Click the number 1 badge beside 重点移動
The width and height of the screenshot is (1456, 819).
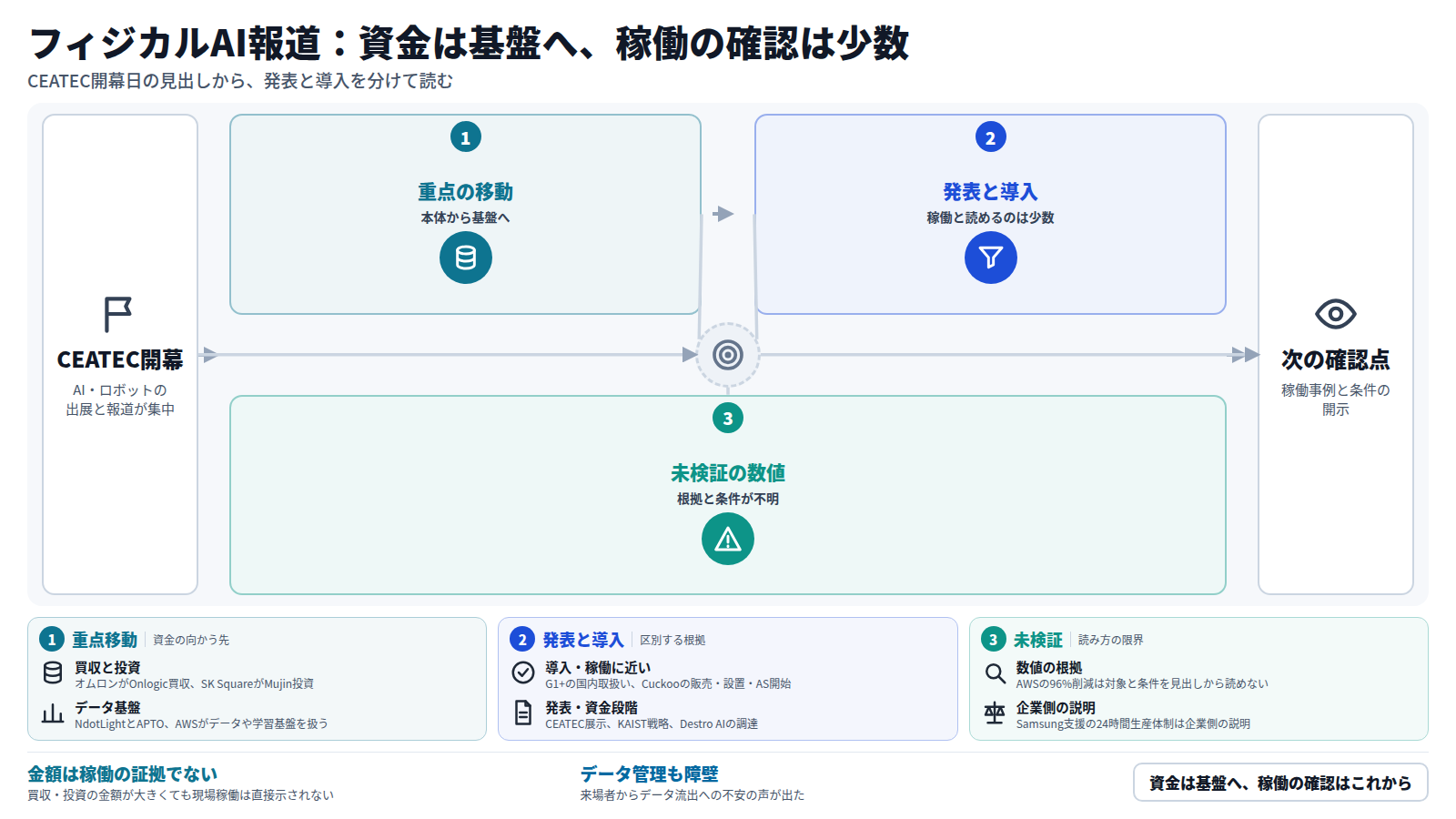point(52,640)
